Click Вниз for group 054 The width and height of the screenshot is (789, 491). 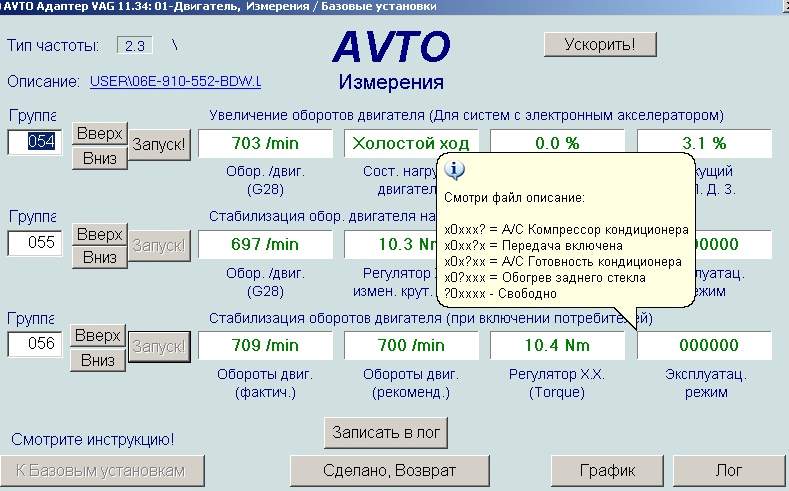[100, 158]
